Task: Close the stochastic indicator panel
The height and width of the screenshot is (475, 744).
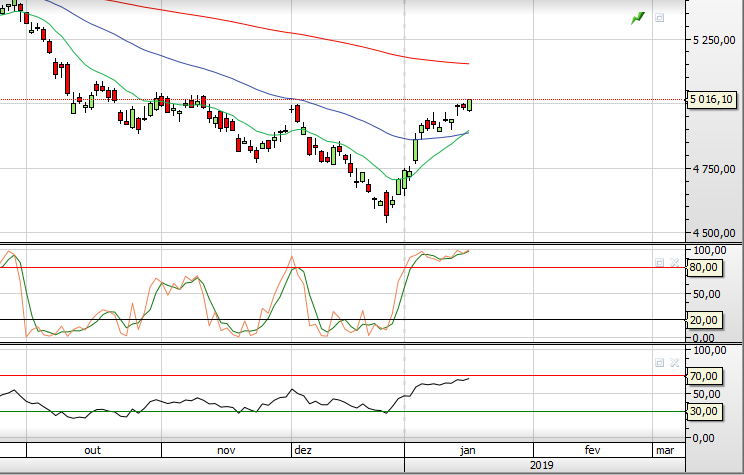Action: pos(674,262)
